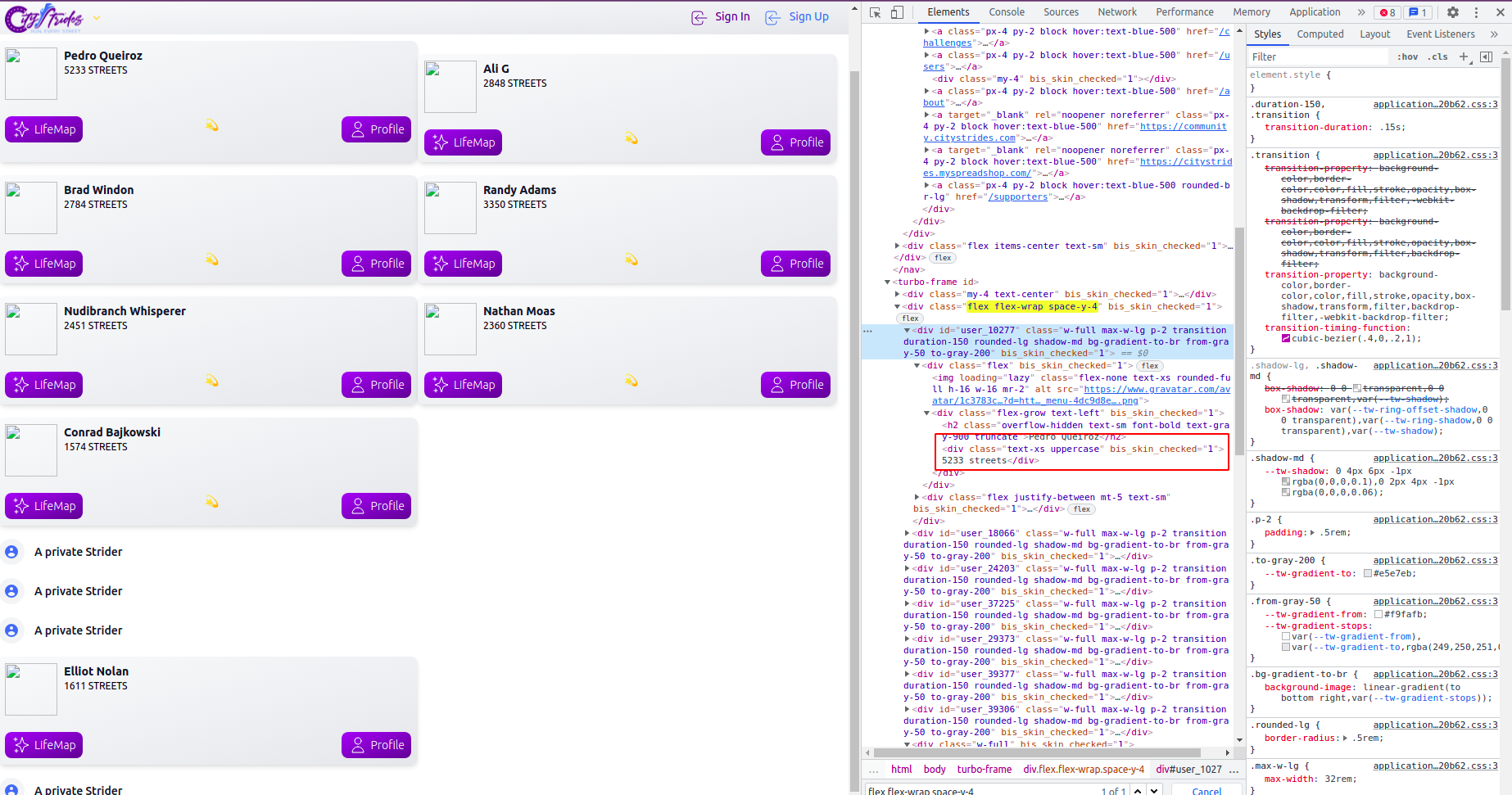1512x795 pixels.
Task: Click the styles Filter input field
Action: [x=1319, y=56]
